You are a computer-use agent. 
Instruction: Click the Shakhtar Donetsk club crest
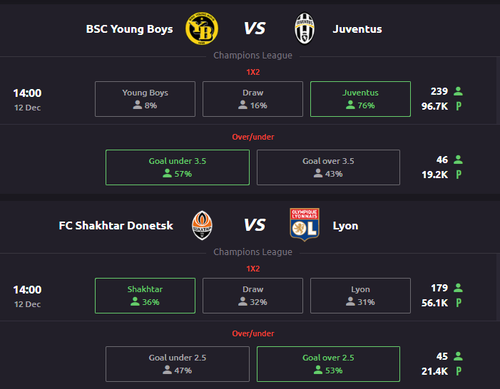[202, 225]
